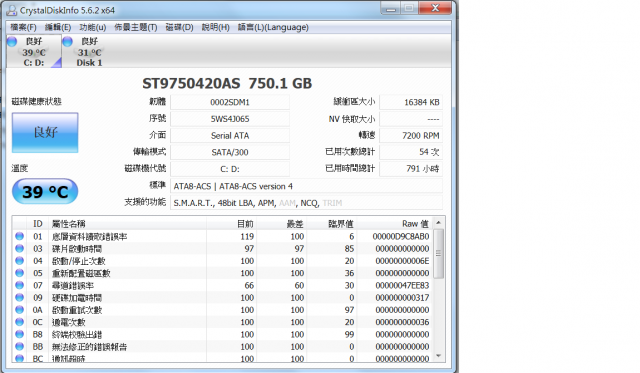Click the status orb of attribute 0A
The image size is (640, 373).
[19, 309]
